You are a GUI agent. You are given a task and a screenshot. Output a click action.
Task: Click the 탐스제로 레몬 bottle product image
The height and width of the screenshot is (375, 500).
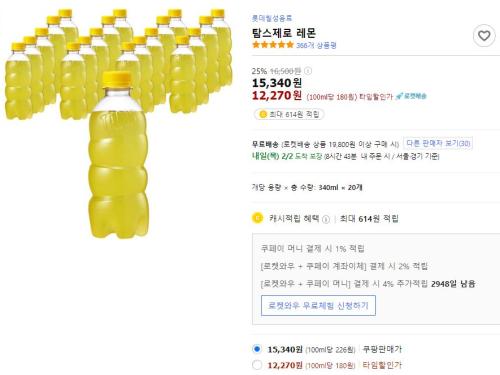[x=118, y=123]
